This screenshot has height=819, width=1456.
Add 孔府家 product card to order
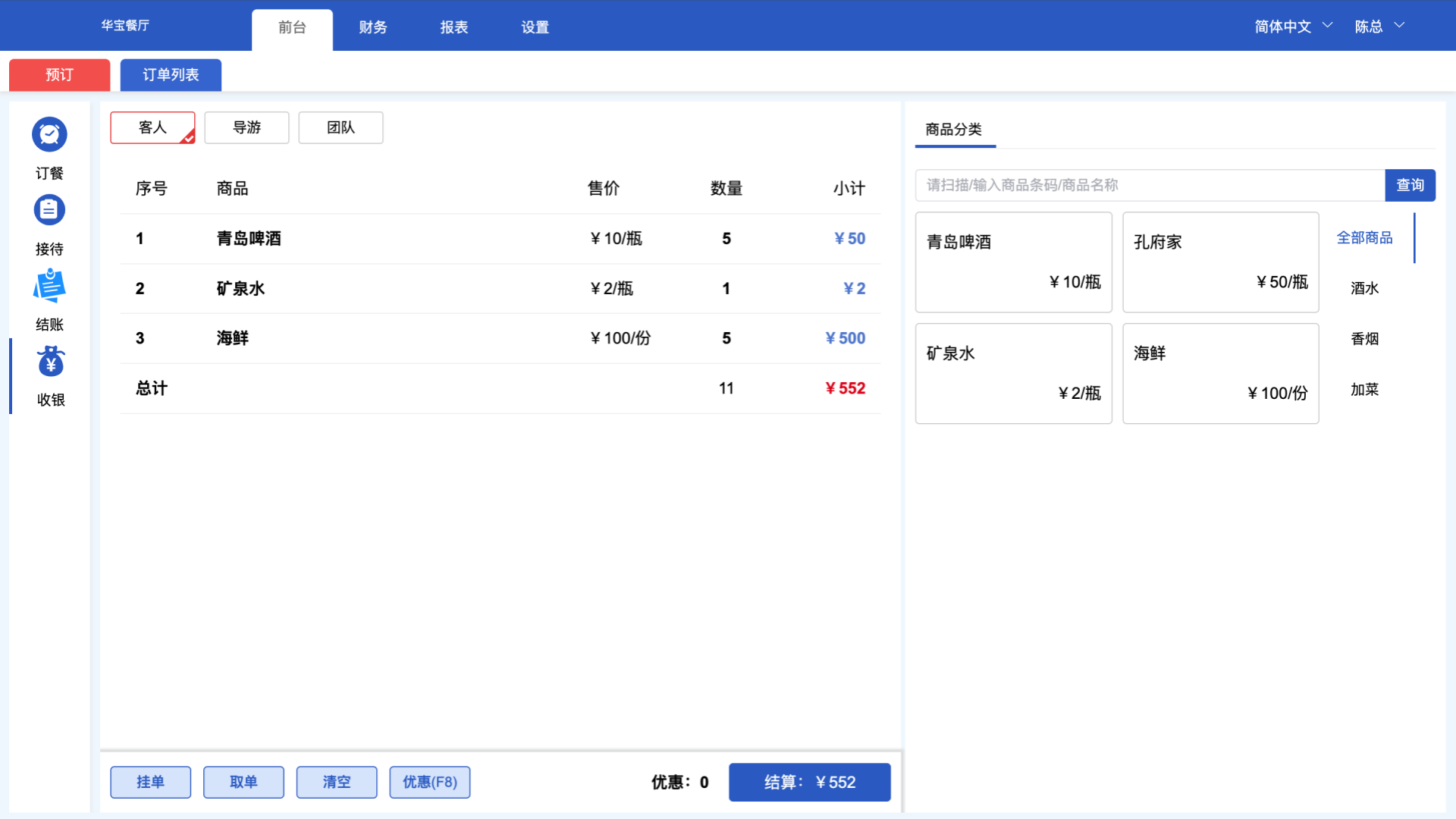point(1220,262)
